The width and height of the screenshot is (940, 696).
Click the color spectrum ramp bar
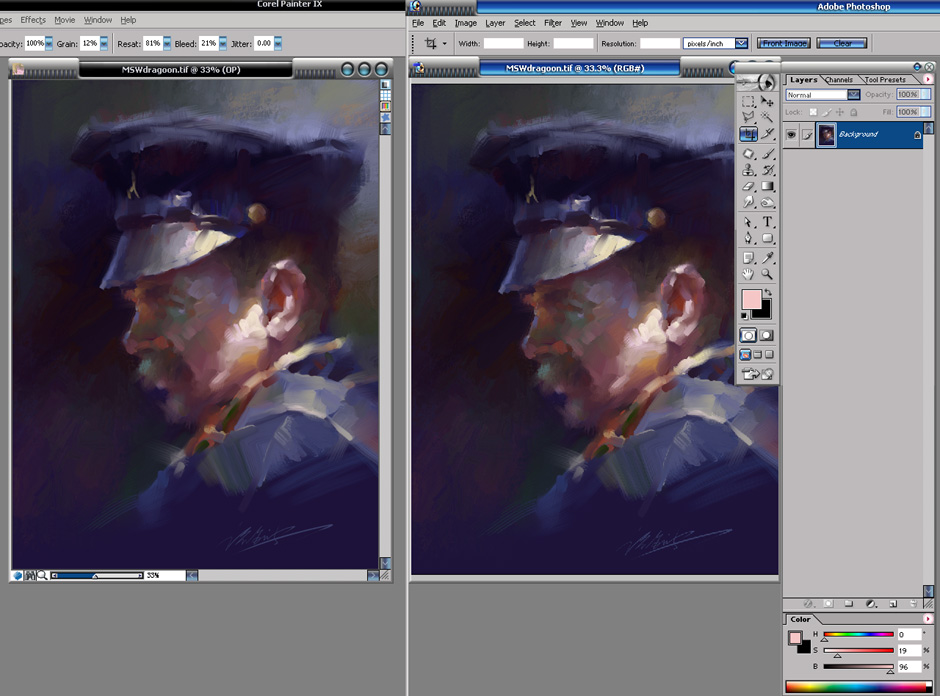tap(858, 687)
